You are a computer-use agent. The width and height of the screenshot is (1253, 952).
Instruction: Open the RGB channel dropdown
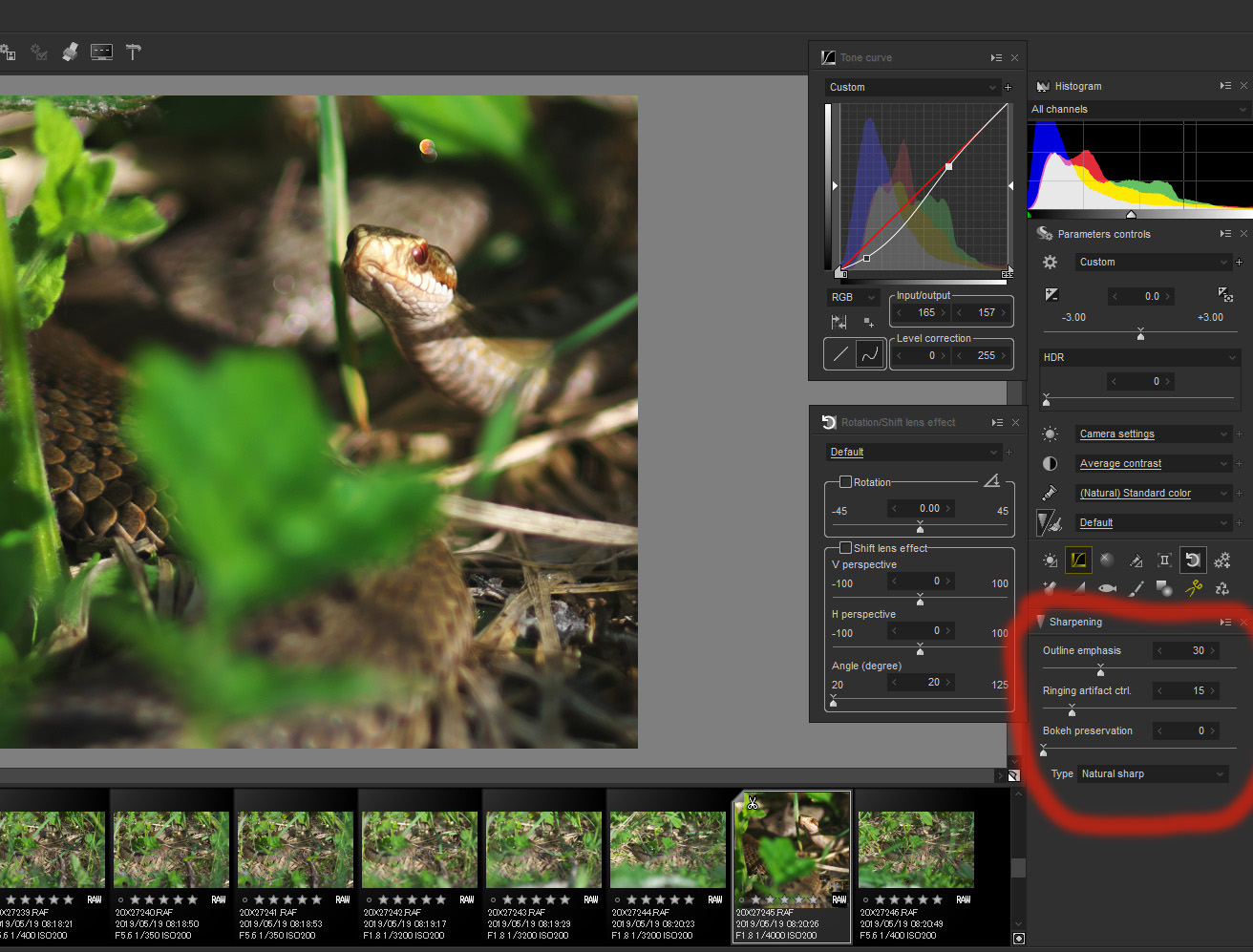853,297
